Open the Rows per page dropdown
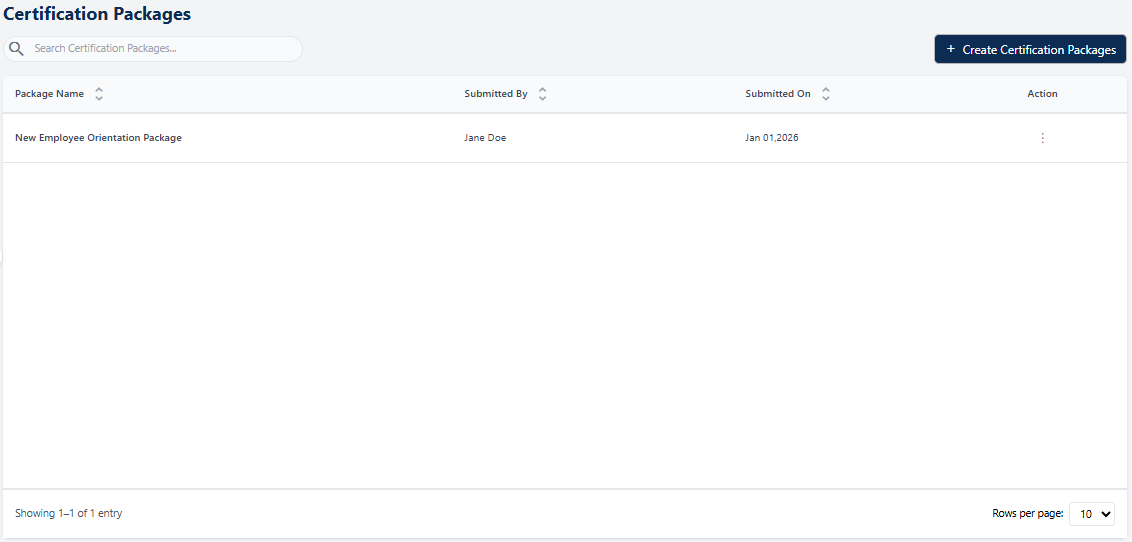 1091,514
